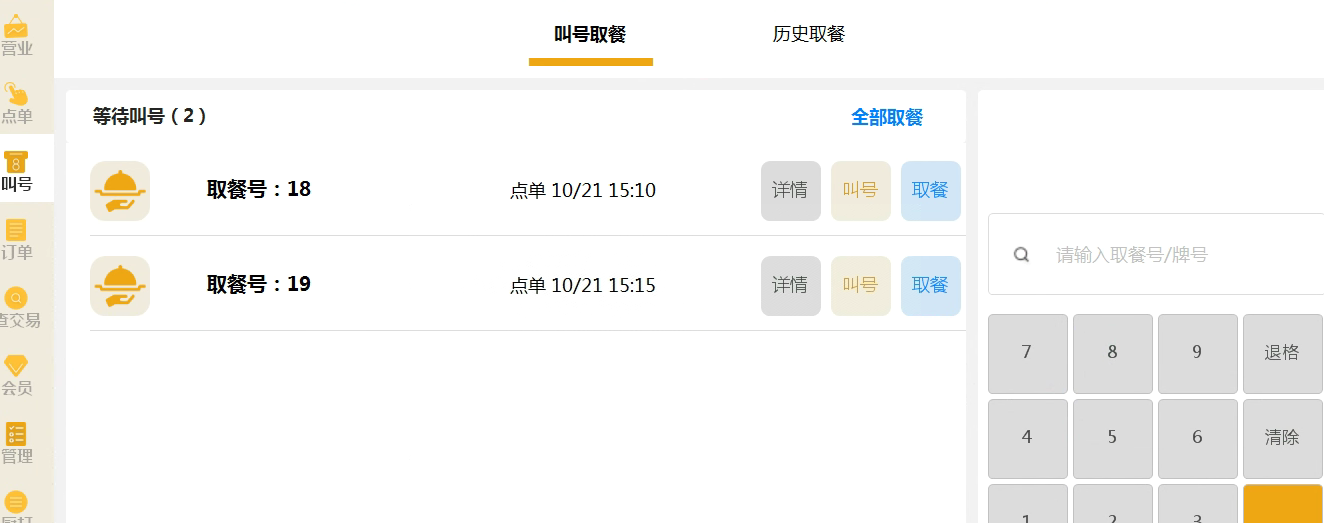Image resolution: width=1324 pixels, height=523 pixels.
Task: Click the dish icon for order 19
Action: (120, 286)
